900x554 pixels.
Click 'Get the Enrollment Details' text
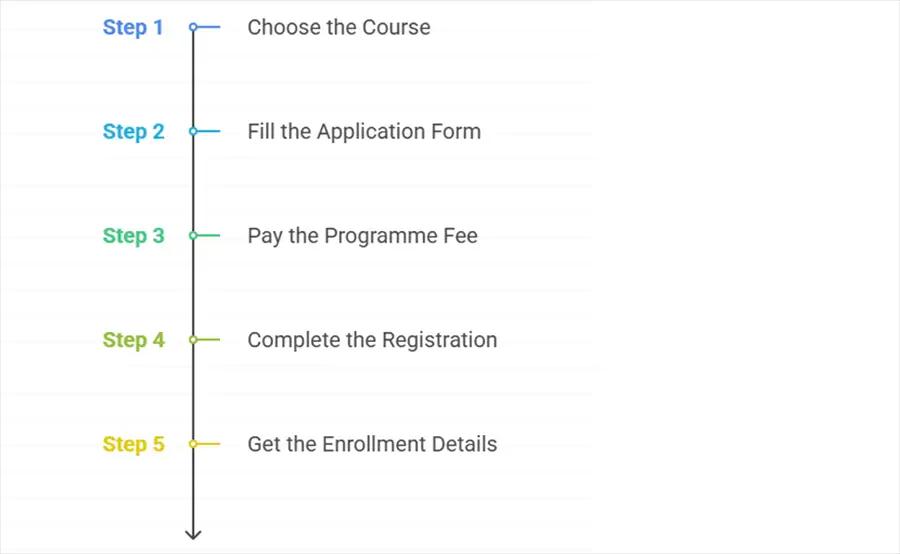coord(372,444)
